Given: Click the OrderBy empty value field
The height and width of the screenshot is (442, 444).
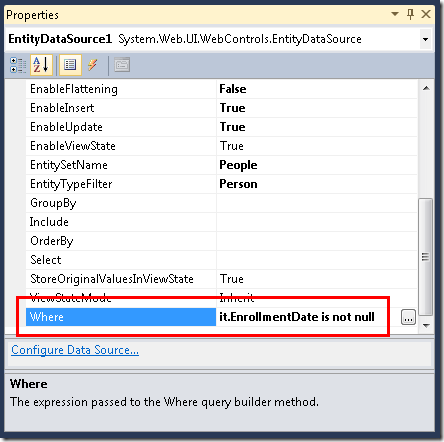Looking at the screenshot, I should point(317,241).
